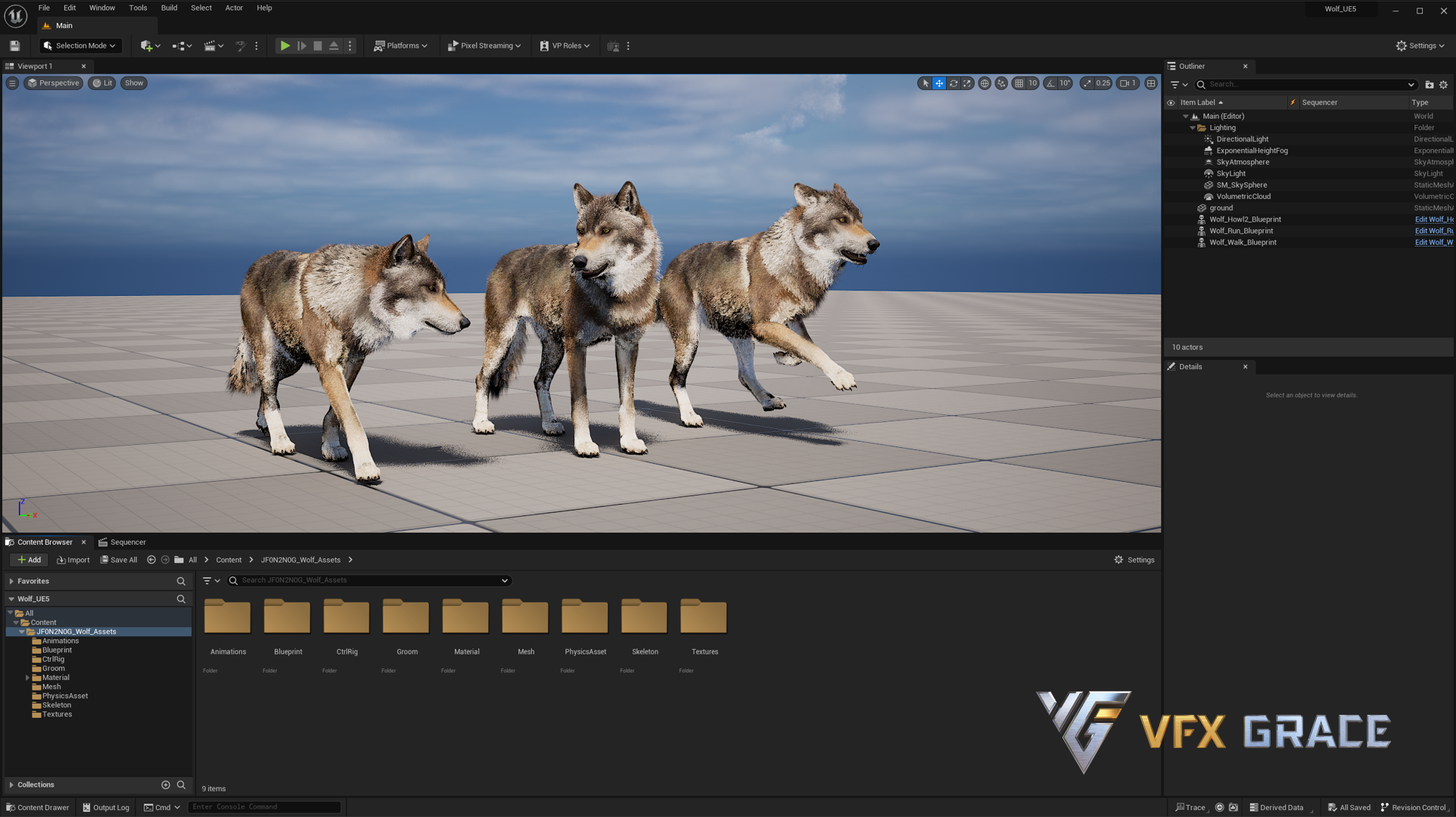This screenshot has width=1456, height=817.
Task: Open Pixel Streaming dropdown
Action: point(484,46)
